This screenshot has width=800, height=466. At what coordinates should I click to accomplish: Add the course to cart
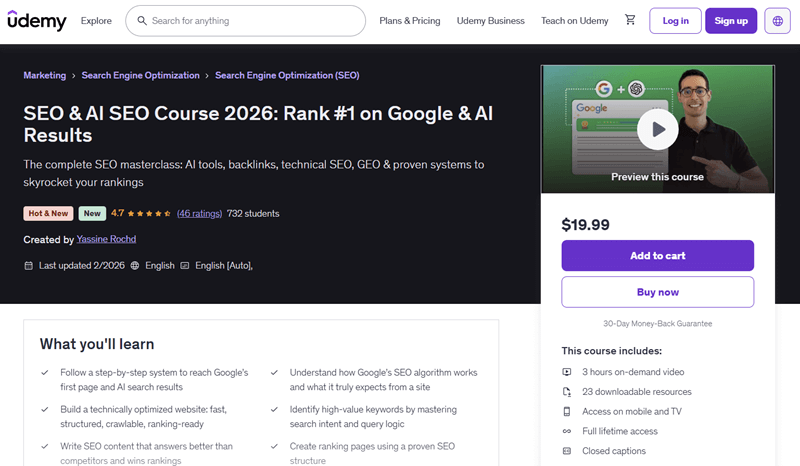tap(658, 256)
